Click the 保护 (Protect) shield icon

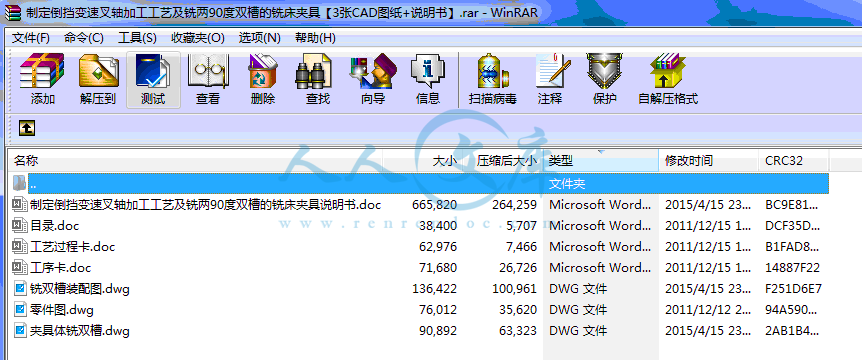(604, 71)
